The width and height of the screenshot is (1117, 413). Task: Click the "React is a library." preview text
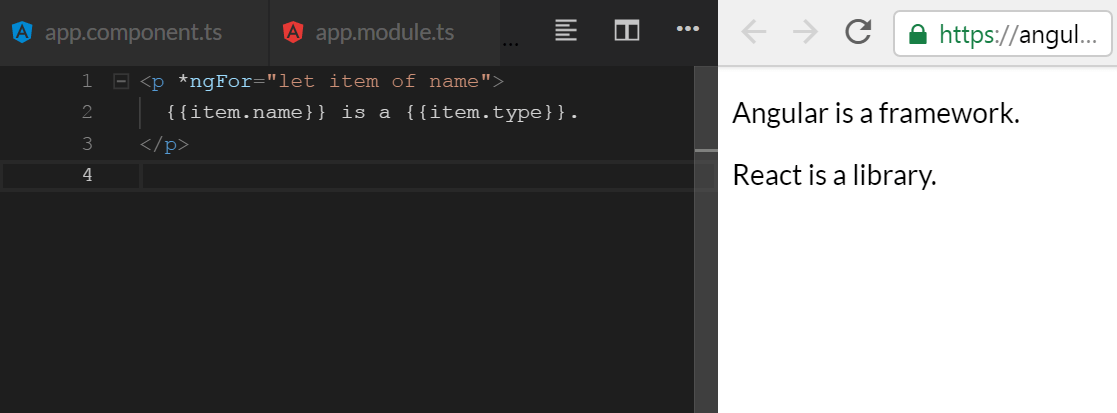point(834,175)
